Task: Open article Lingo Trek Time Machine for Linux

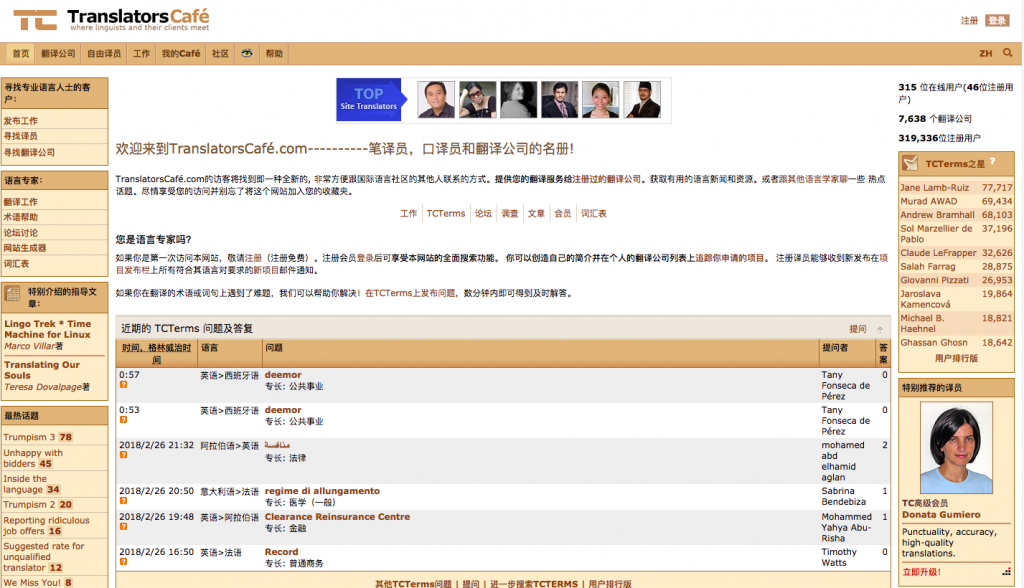Action: [48, 329]
